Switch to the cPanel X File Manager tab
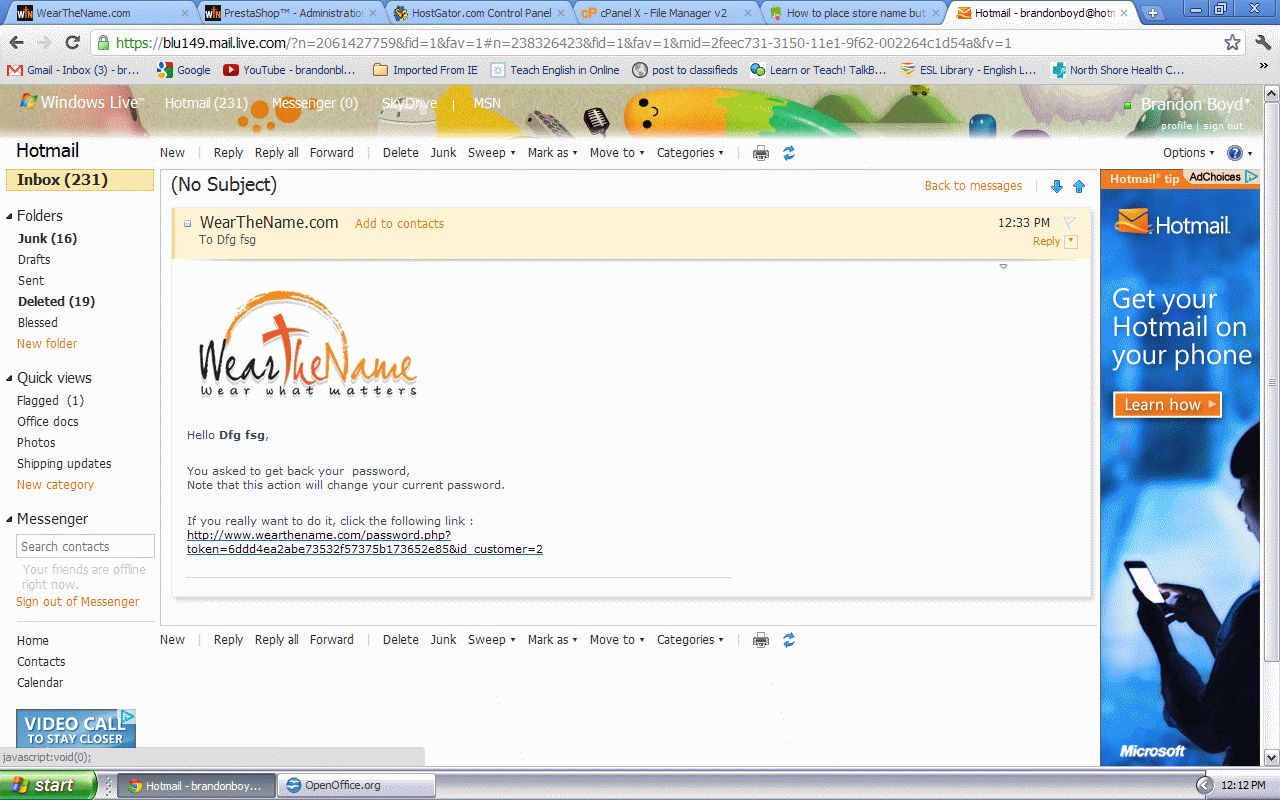The height and width of the screenshot is (800, 1280). pos(664,13)
